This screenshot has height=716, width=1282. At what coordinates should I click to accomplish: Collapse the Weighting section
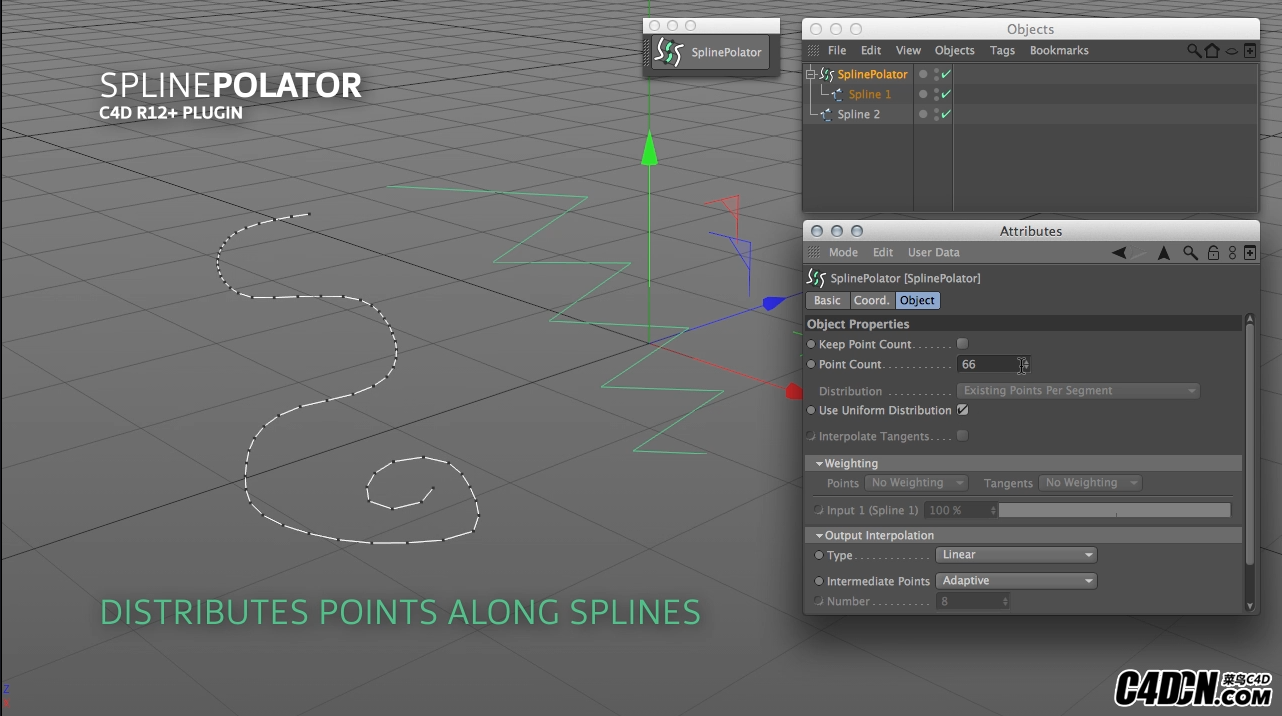[819, 464]
